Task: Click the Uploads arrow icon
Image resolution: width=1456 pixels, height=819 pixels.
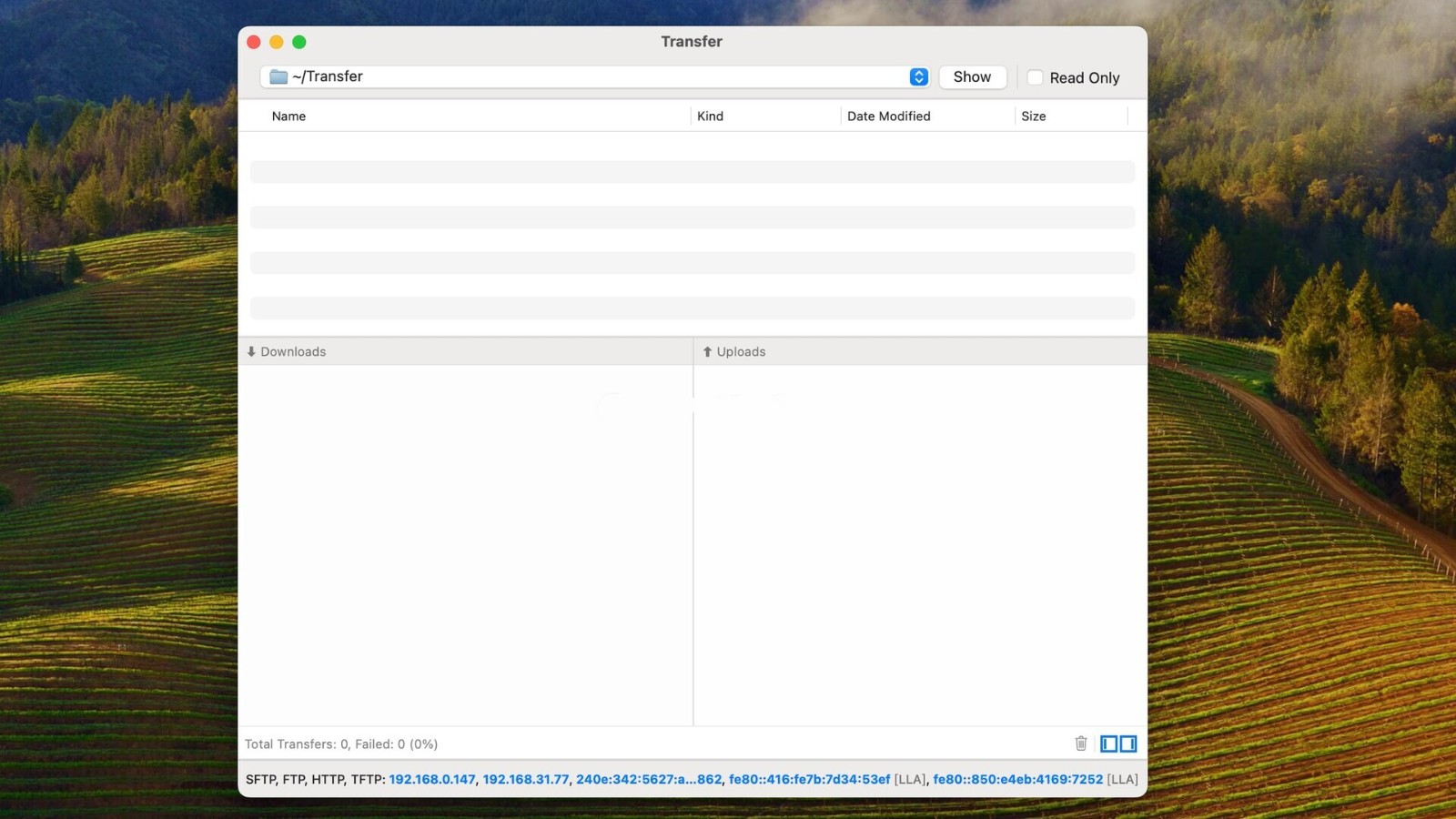Action: click(x=707, y=351)
